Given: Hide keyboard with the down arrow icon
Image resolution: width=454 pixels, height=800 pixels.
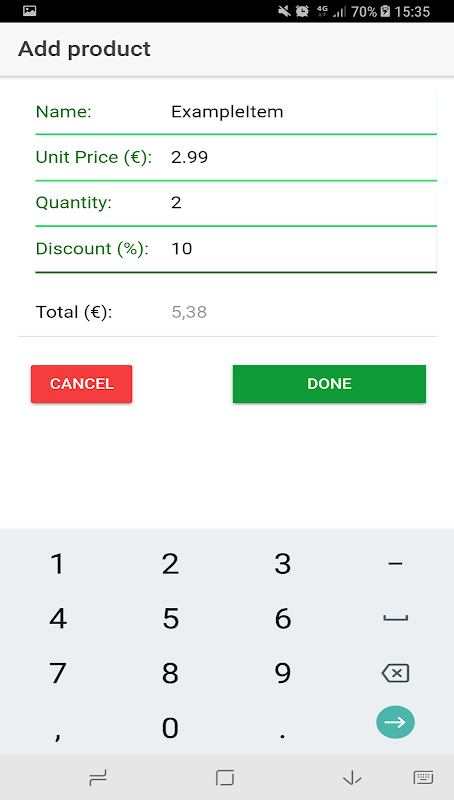Looking at the screenshot, I should point(352,778).
